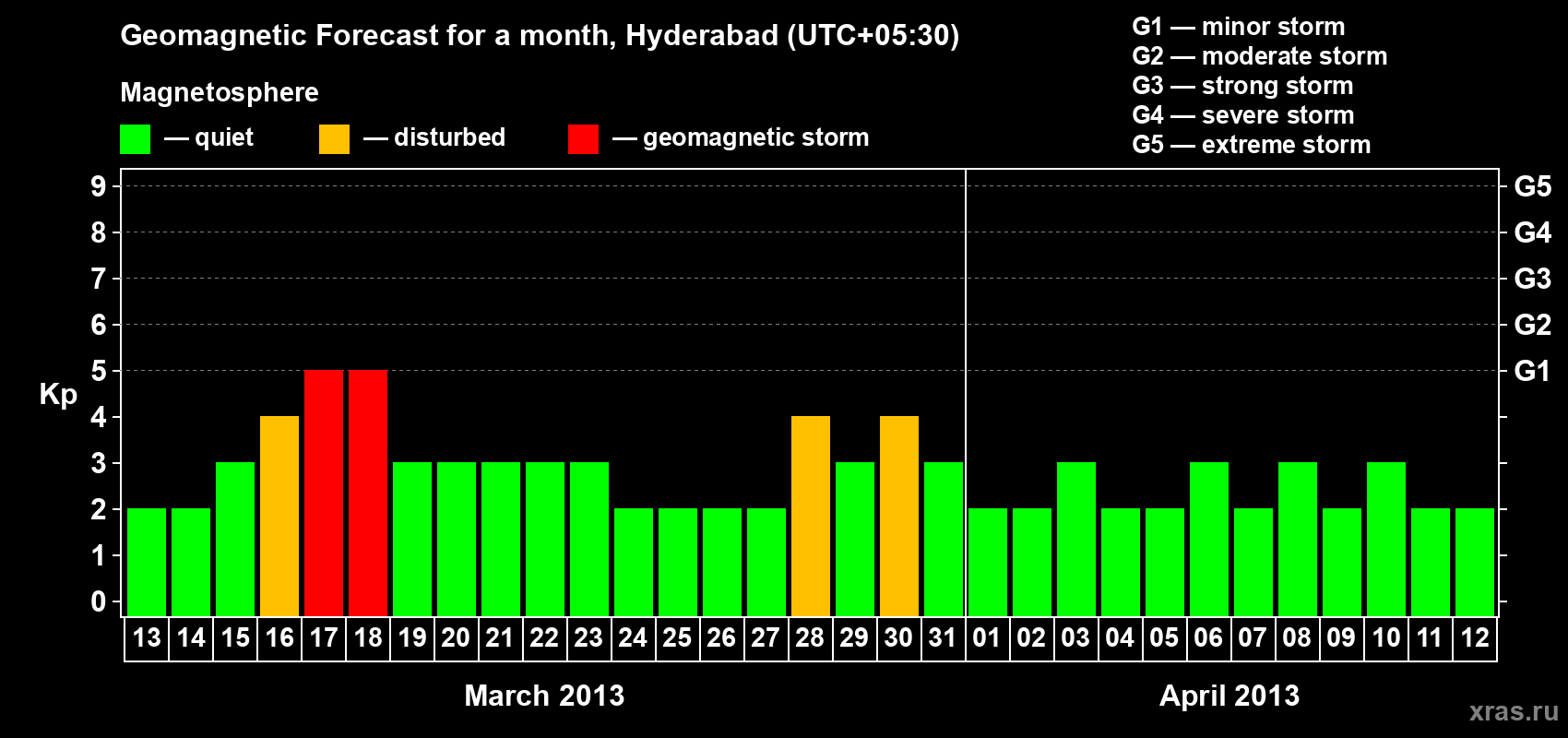Click the date label 24
The height and width of the screenshot is (738, 1568).
pyautogui.click(x=634, y=637)
